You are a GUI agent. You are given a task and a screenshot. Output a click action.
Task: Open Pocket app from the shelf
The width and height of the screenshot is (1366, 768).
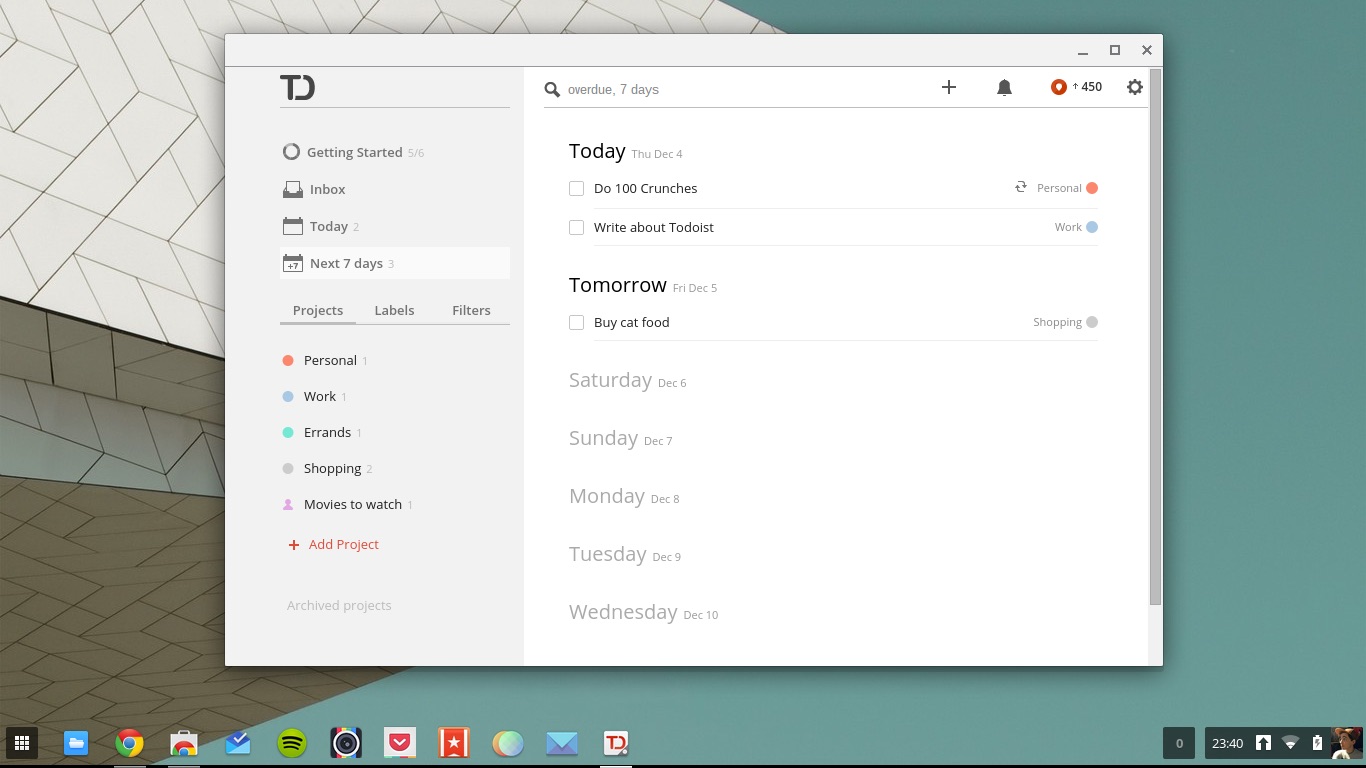pos(400,743)
